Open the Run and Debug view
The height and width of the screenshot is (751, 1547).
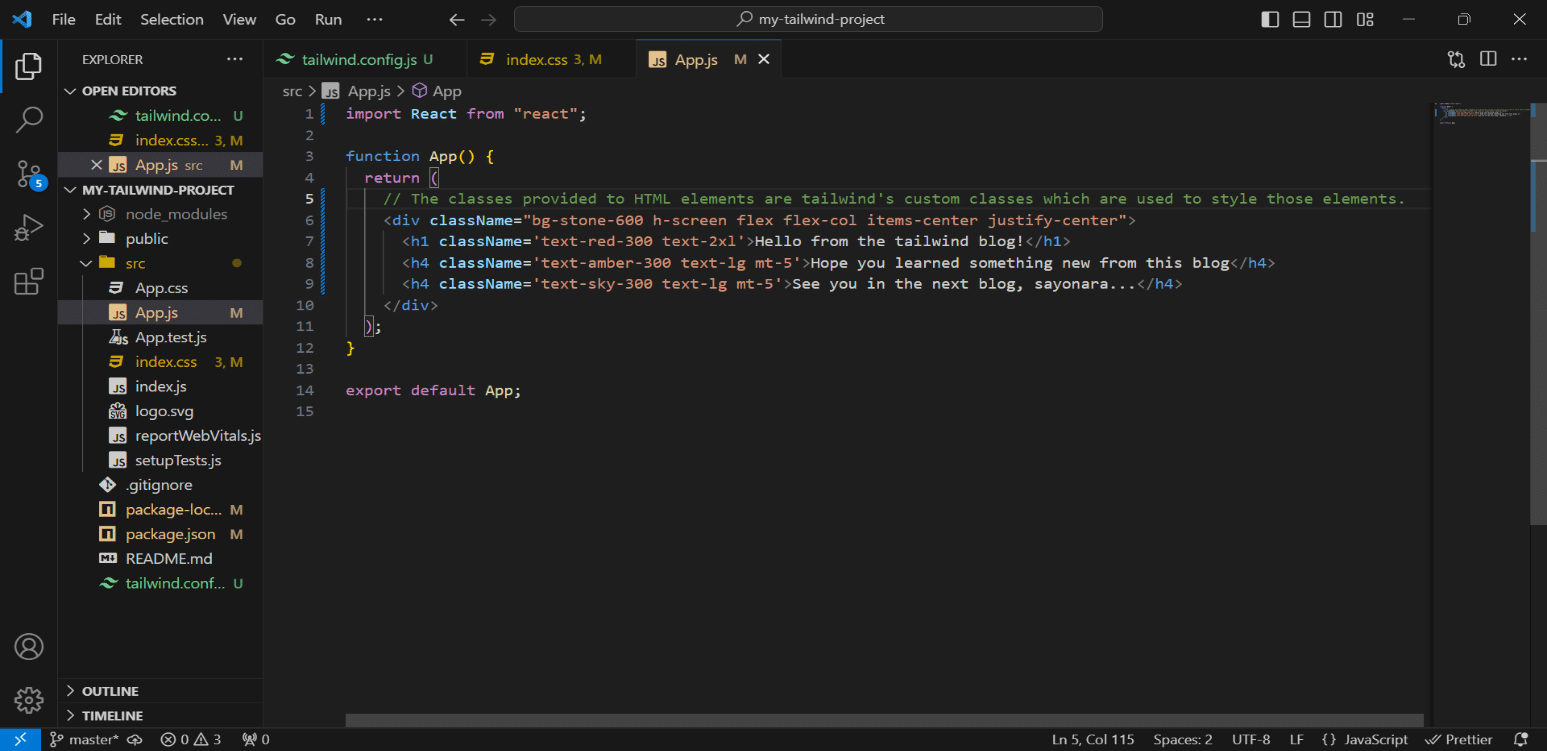point(29,229)
